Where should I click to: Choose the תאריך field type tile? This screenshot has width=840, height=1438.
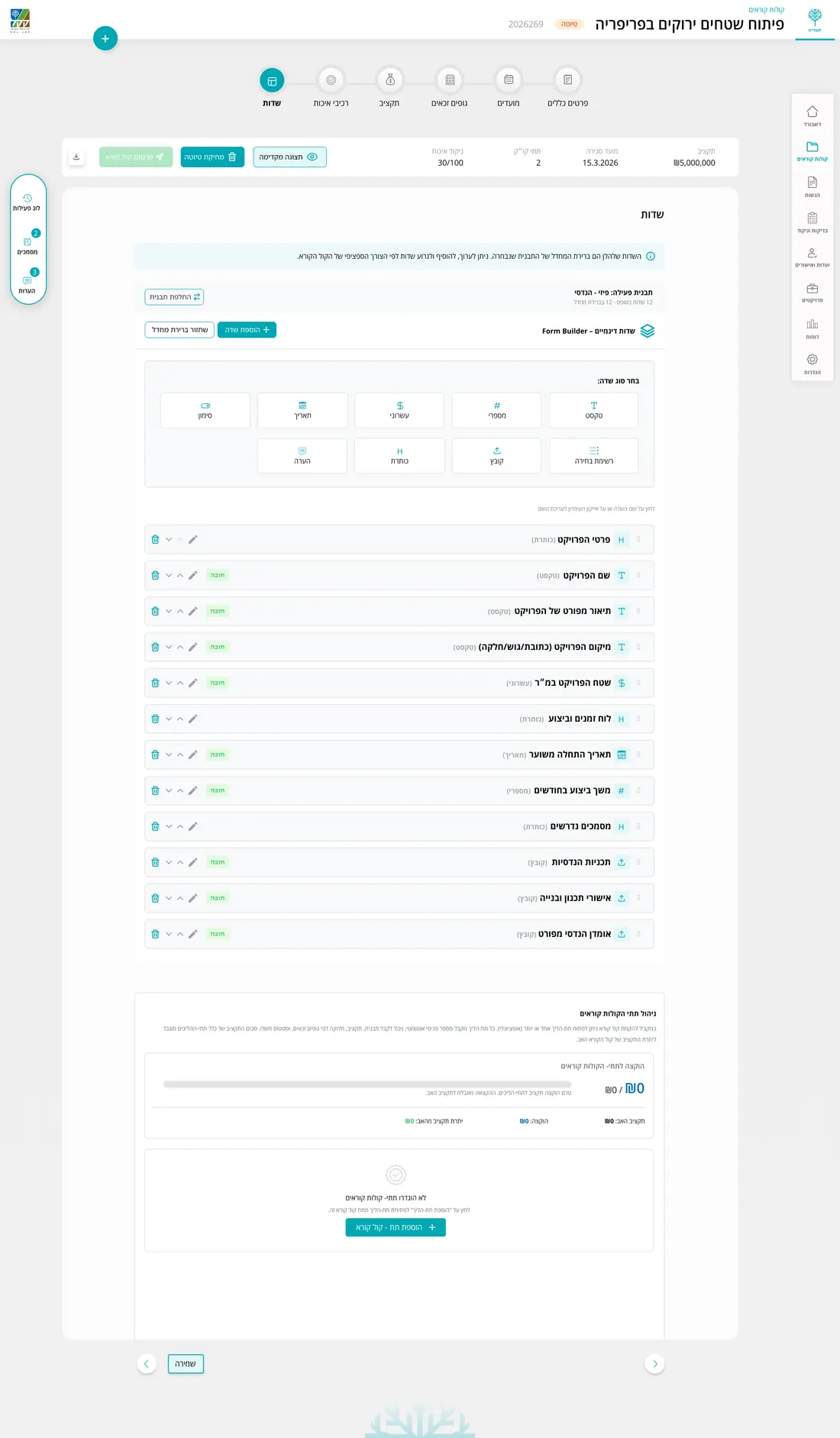point(302,410)
